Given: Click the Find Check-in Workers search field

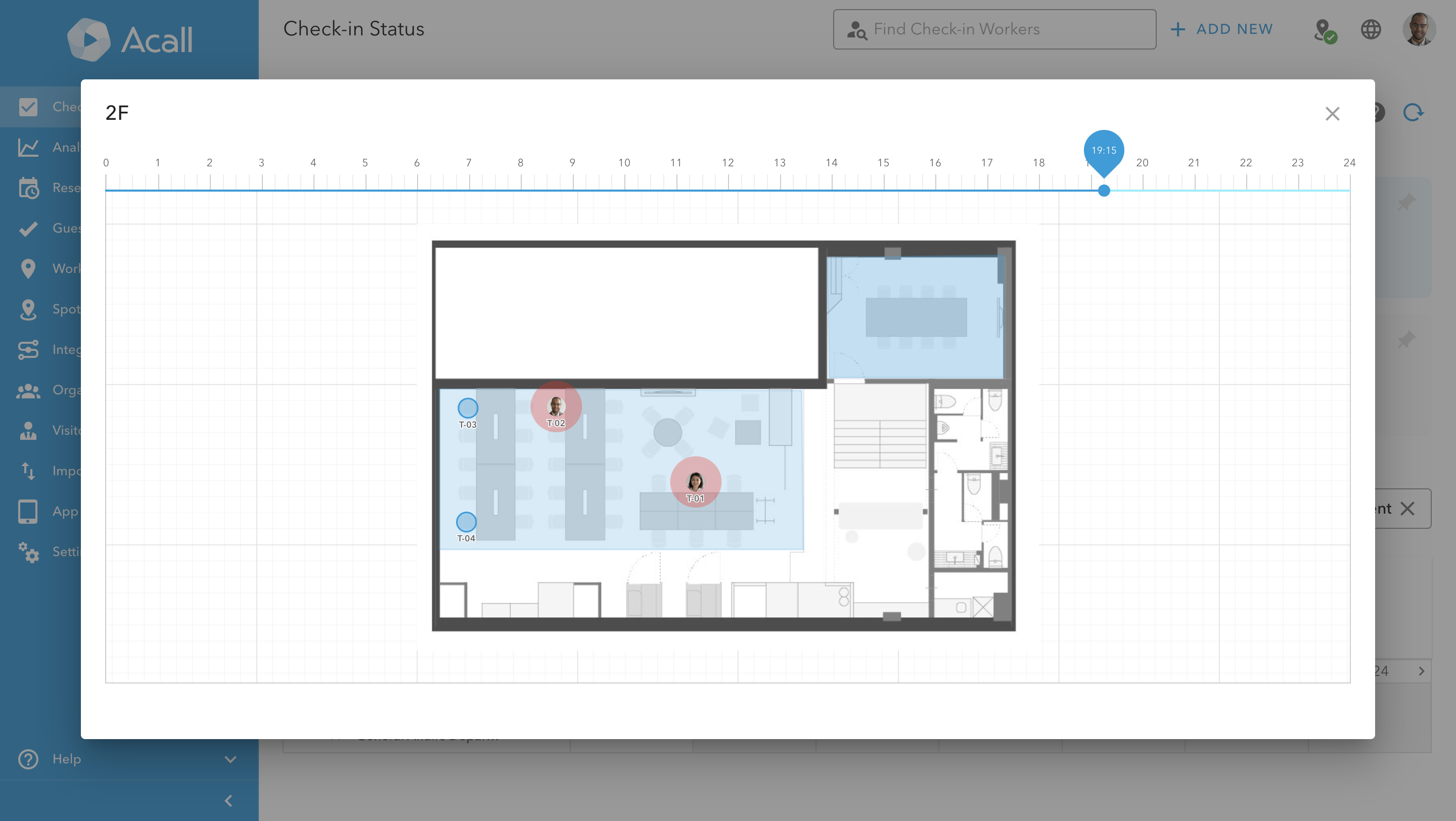Looking at the screenshot, I should tap(994, 29).
